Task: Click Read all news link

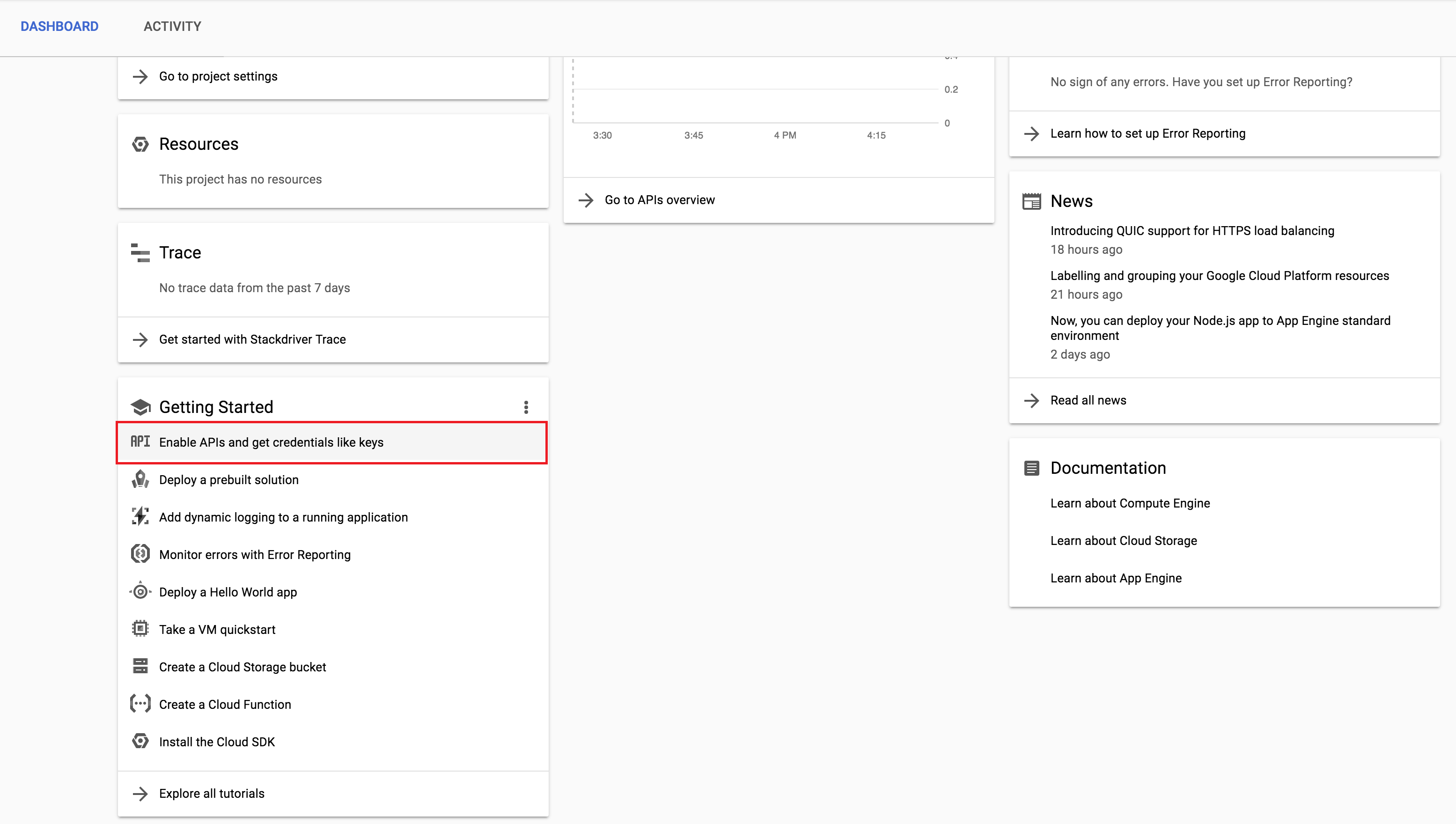Action: point(1088,400)
